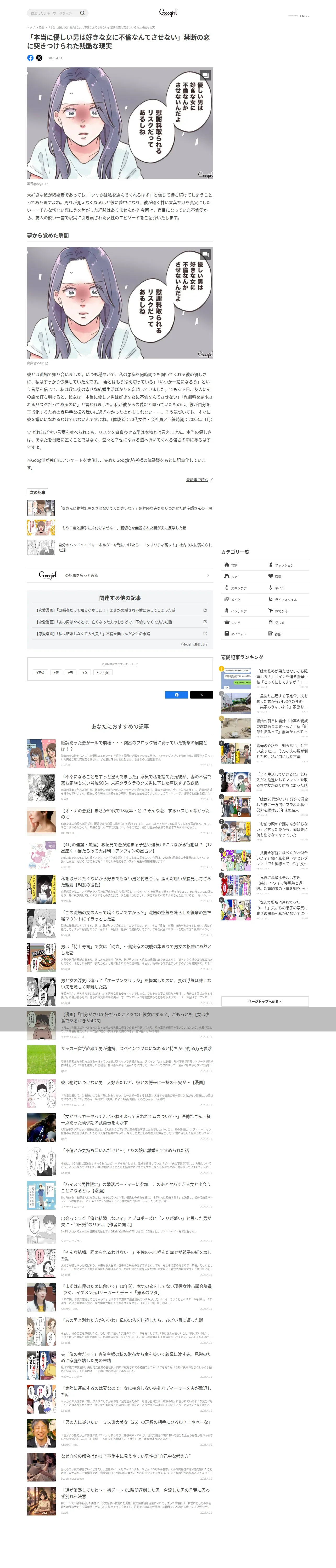Click thumbnail of 奥さんに絶対無理をさせないで article
The width and height of the screenshot is (336, 1568).
pos(41,508)
